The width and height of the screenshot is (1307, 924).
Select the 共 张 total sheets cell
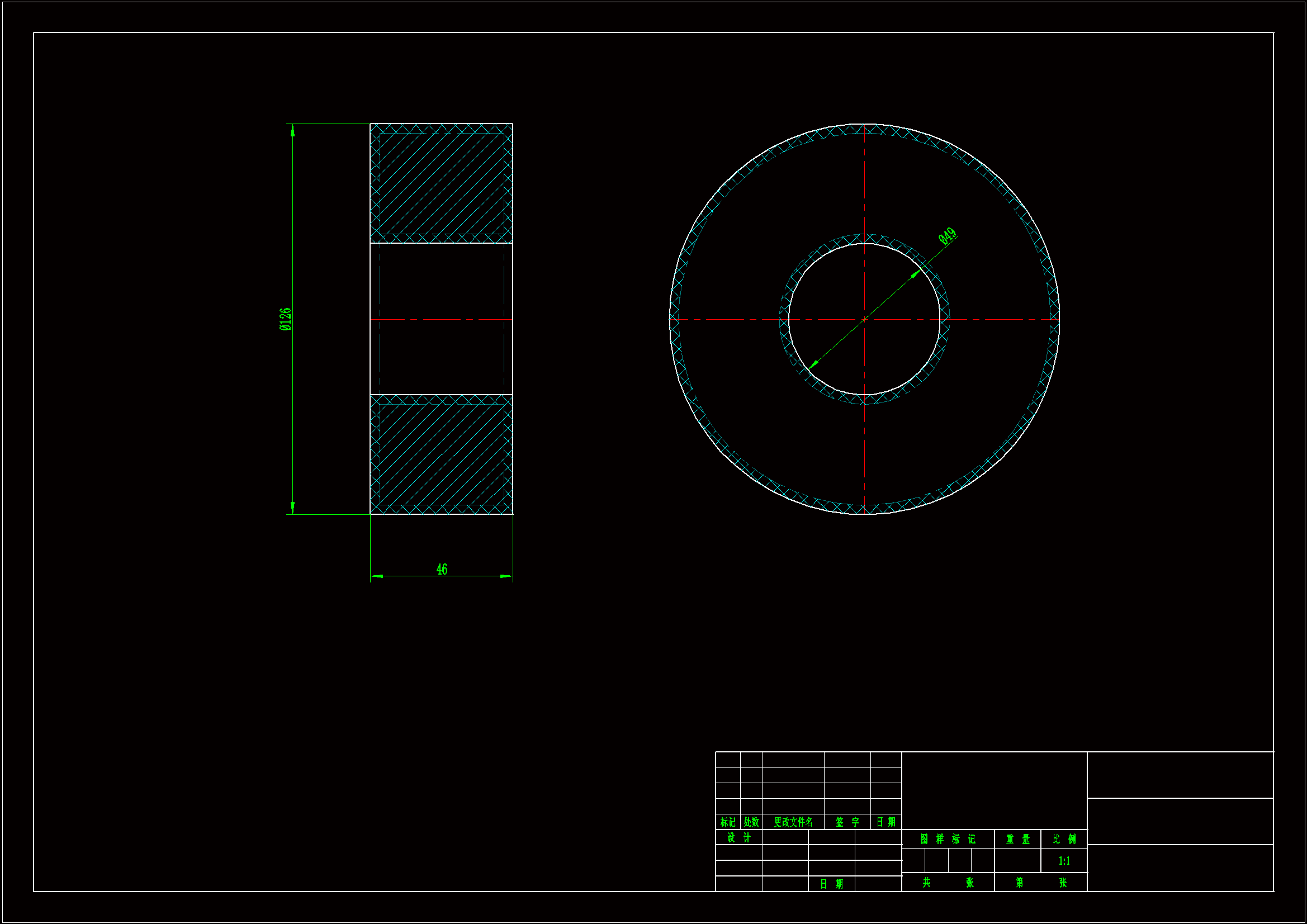pos(948,882)
